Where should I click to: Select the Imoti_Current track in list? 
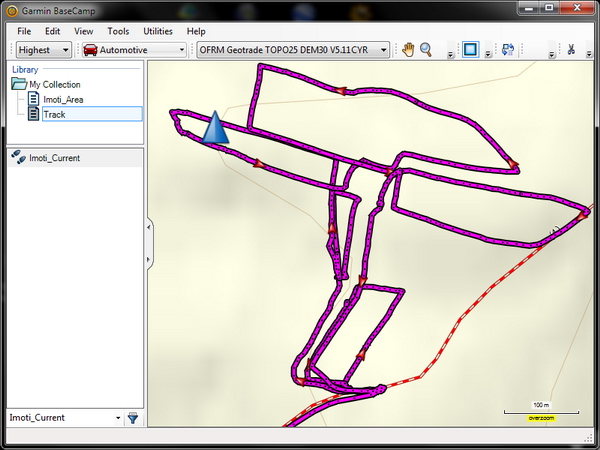point(54,158)
